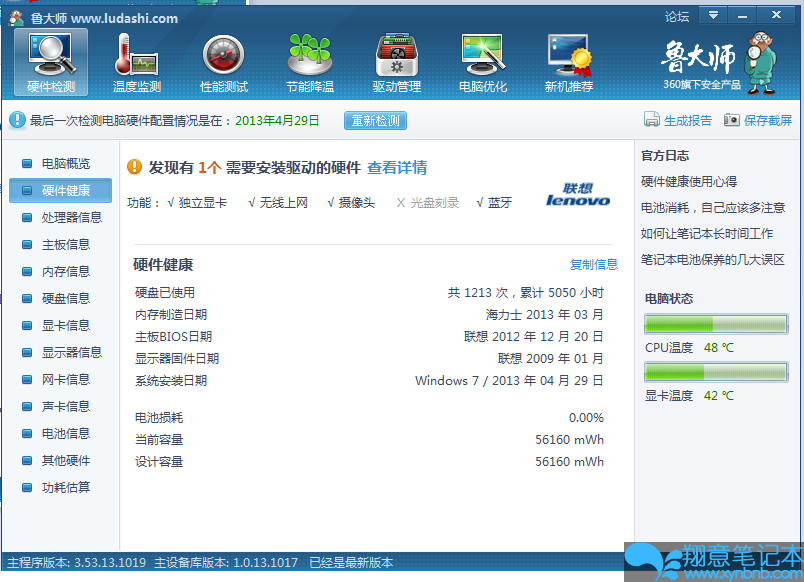Screen dimensions: 804x582
Task: Click the 电池损耗 0.00% value
Action: pyautogui.click(x=586, y=418)
